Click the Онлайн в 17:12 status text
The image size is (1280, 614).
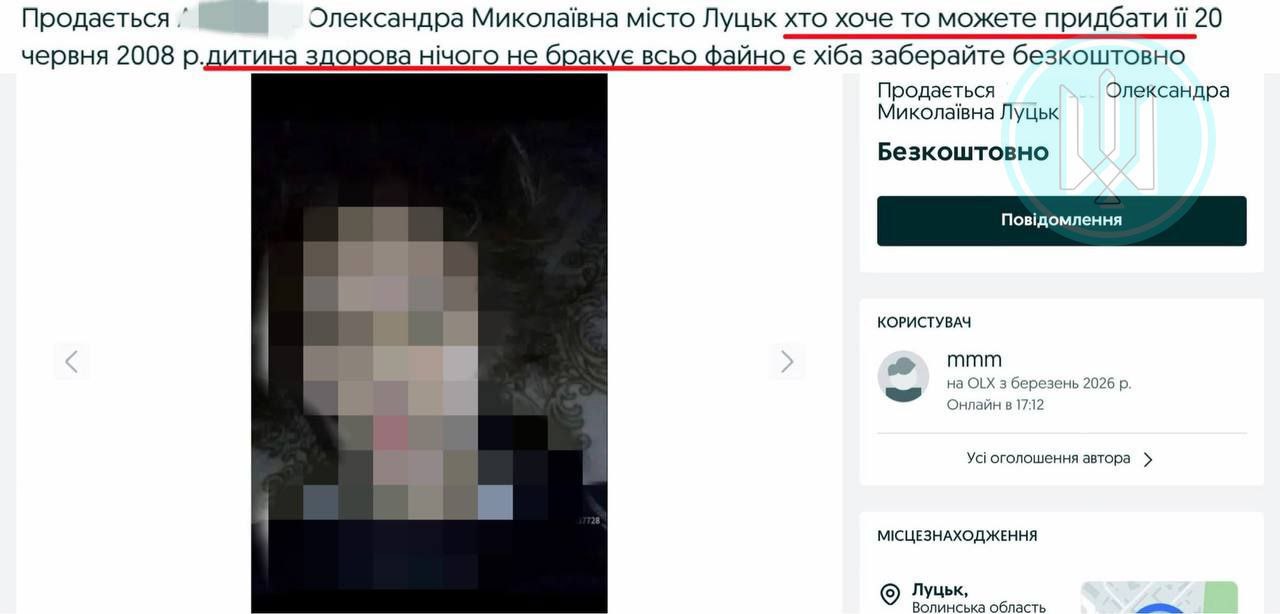pyautogui.click(x=995, y=405)
